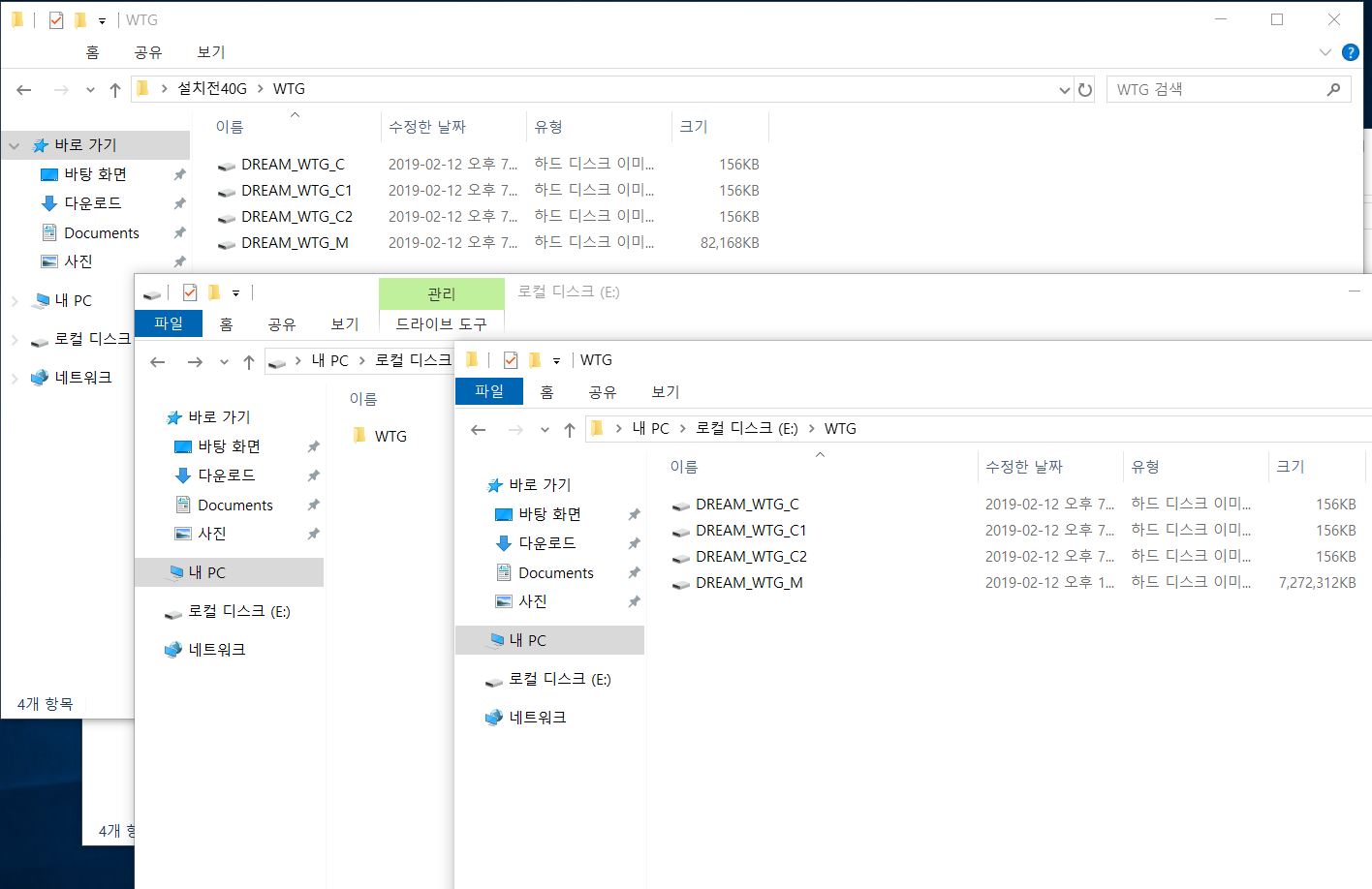This screenshot has height=889, width=1372.
Task: Click 설치전40G breadcrumb in address bar
Action: pos(212,89)
